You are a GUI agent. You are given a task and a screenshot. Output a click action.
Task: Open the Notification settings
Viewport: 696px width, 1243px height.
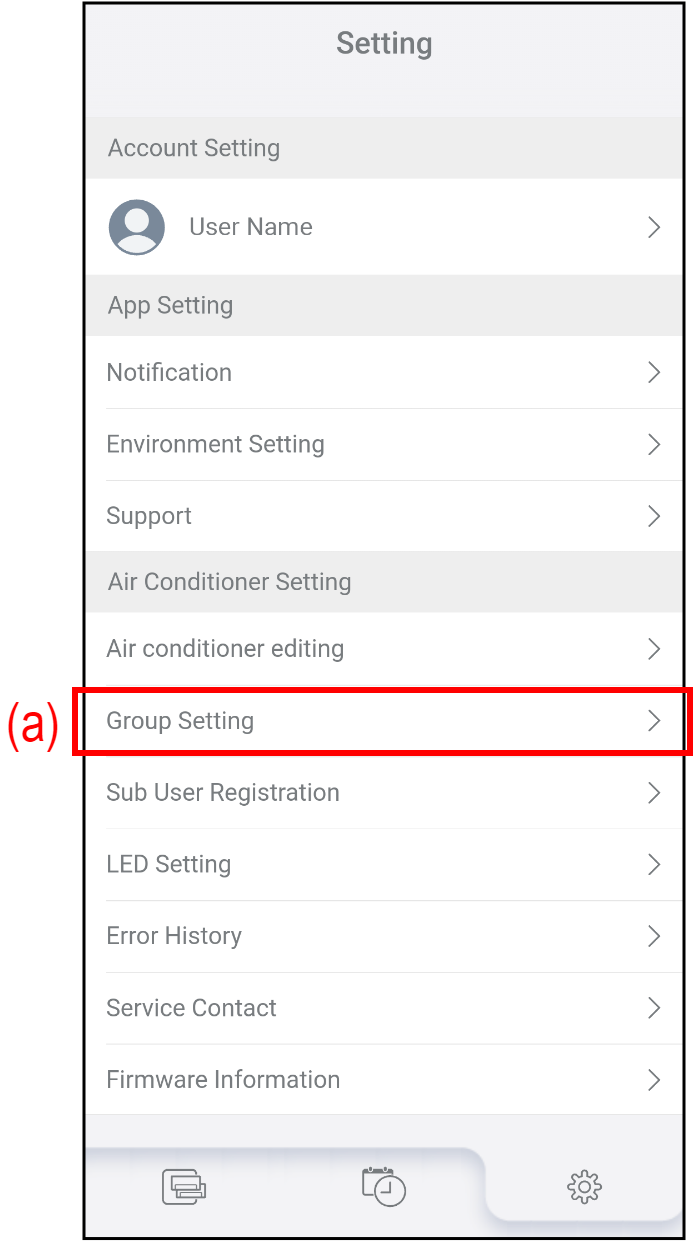(169, 373)
